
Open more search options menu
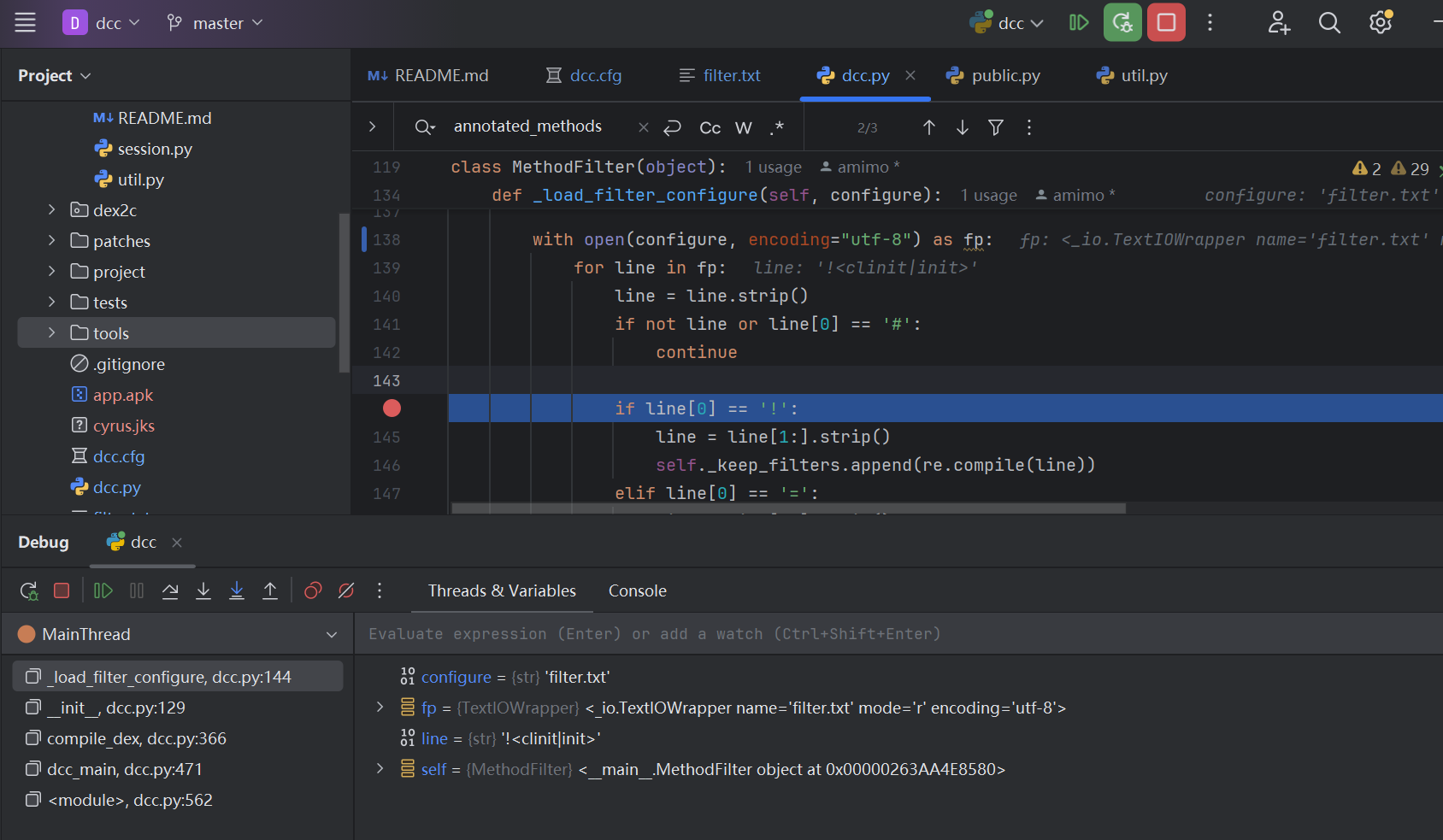(1029, 127)
